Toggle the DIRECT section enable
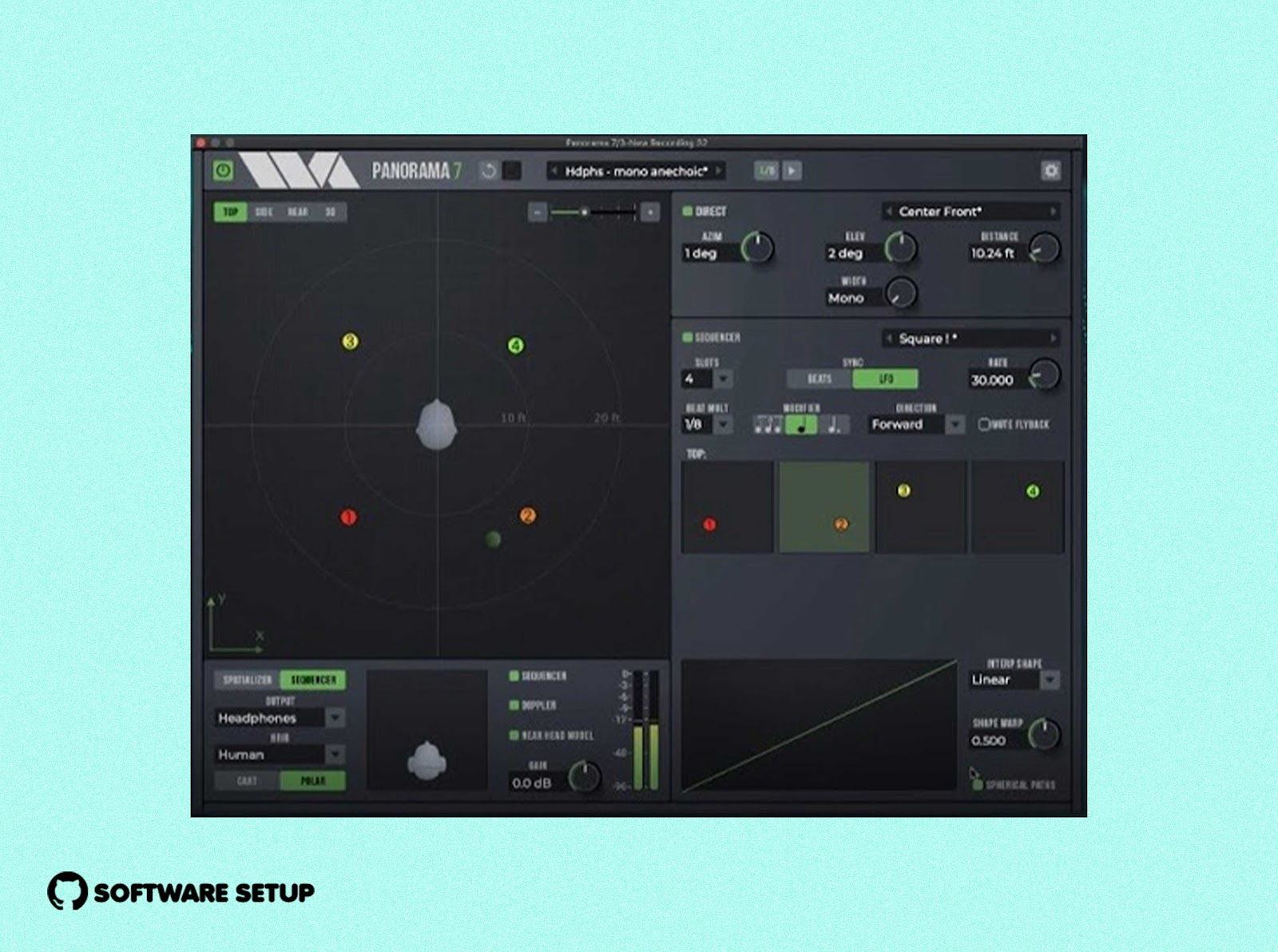Screen dimensions: 1278x952 [x=687, y=212]
